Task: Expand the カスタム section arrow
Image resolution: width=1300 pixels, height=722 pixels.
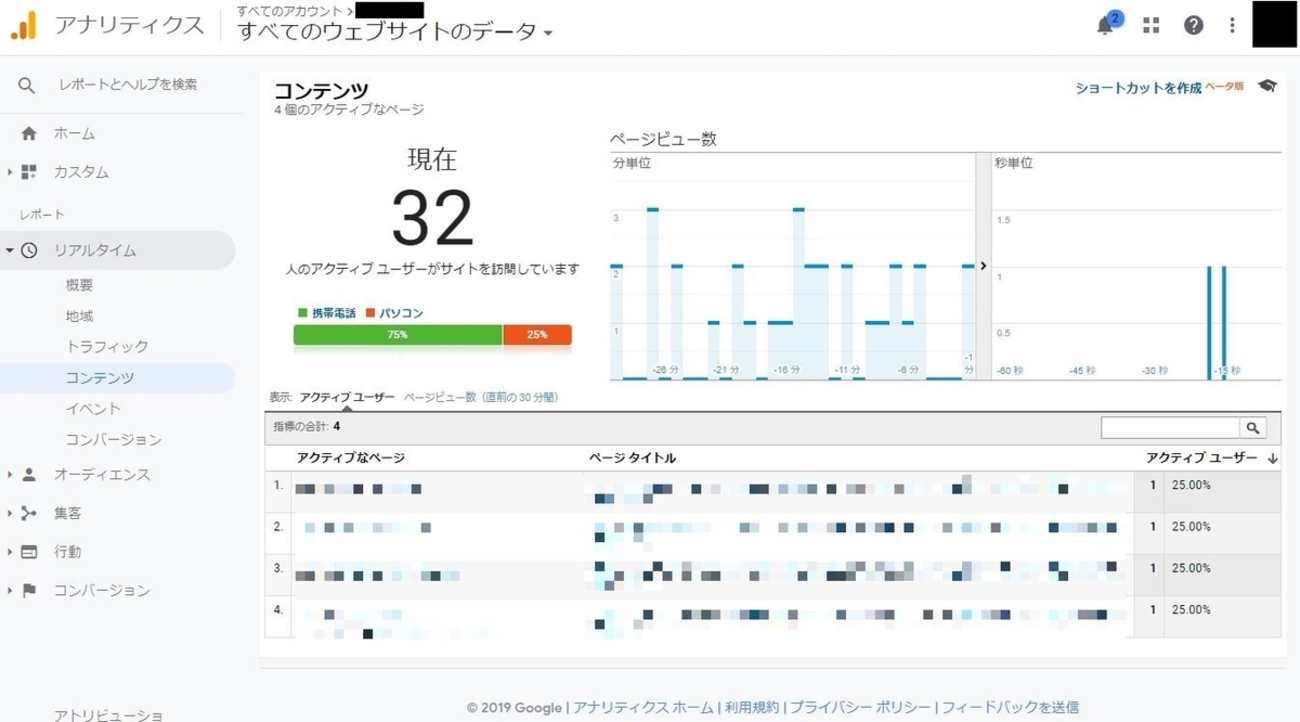Action: 10,172
